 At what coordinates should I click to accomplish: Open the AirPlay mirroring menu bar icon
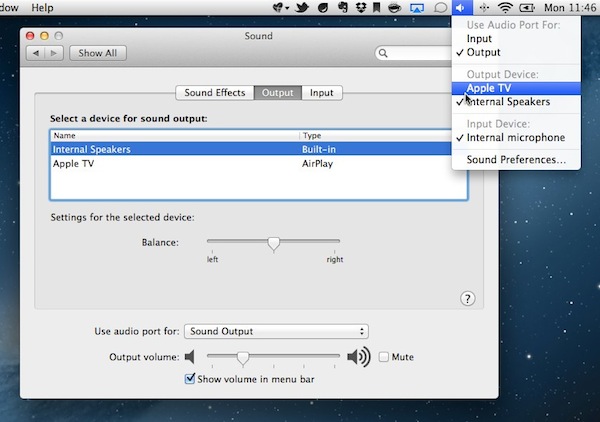tap(417, 8)
